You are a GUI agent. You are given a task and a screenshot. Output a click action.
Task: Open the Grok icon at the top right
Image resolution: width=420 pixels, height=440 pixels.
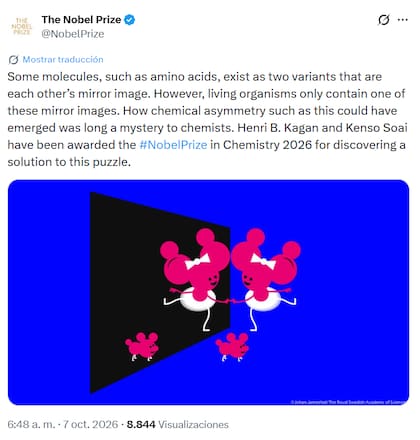point(383,20)
